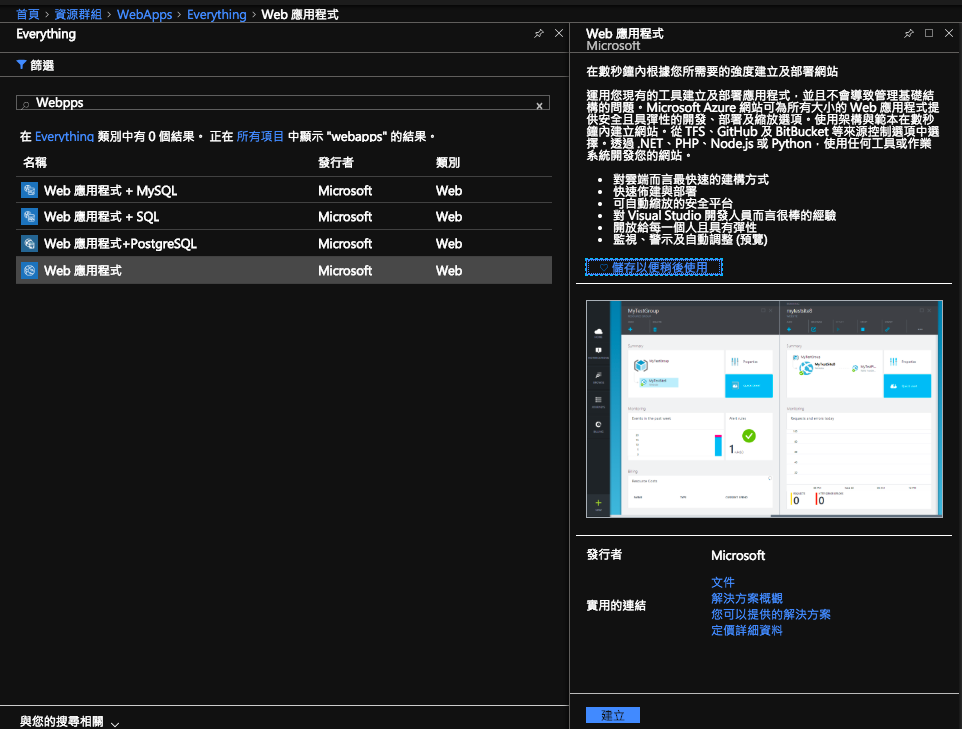Viewport: 962px width, 729px height.
Task: Open the 解決方案概觀 link
Action: pyautogui.click(x=747, y=598)
